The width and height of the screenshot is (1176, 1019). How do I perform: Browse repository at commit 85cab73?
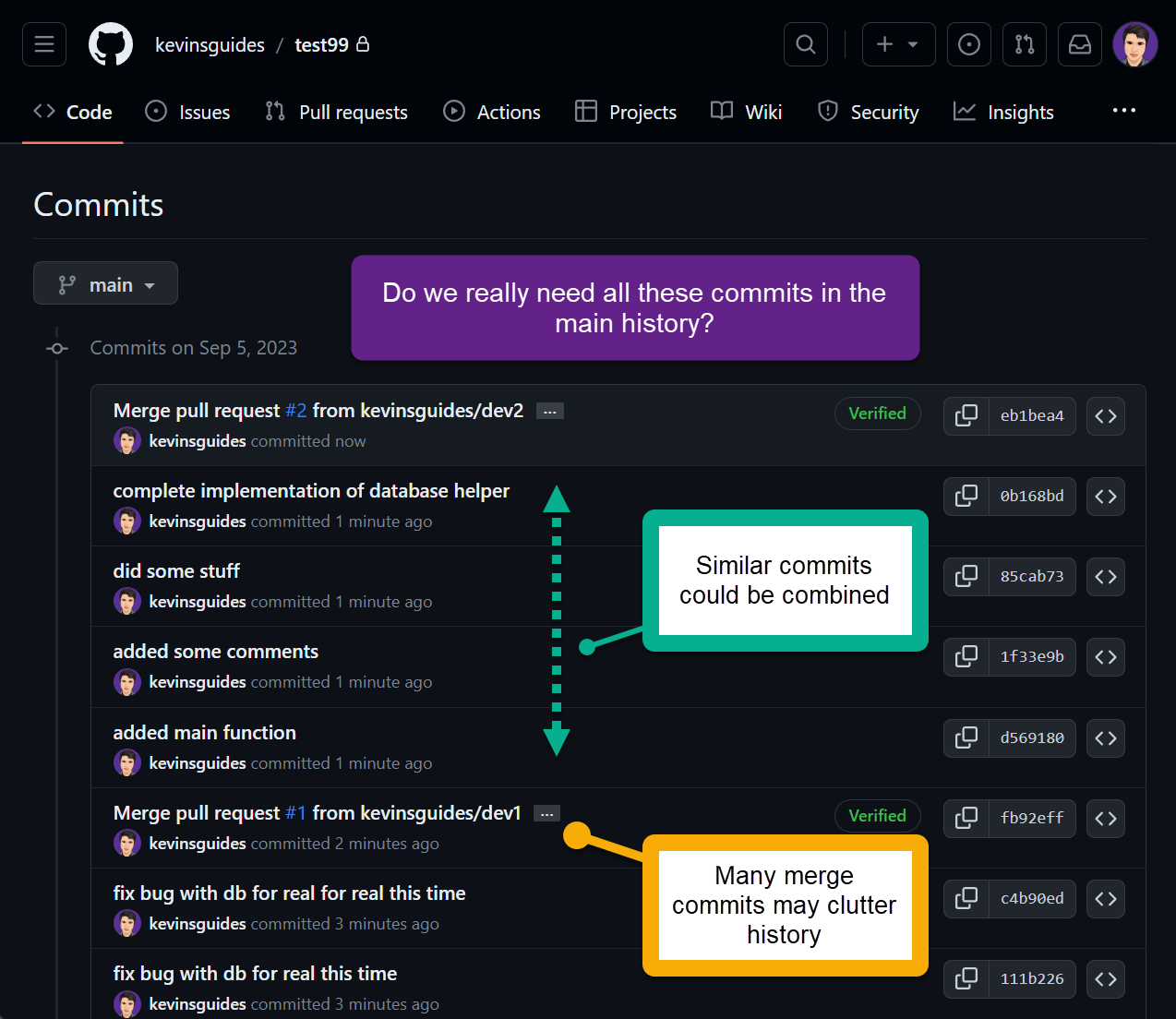1106,577
